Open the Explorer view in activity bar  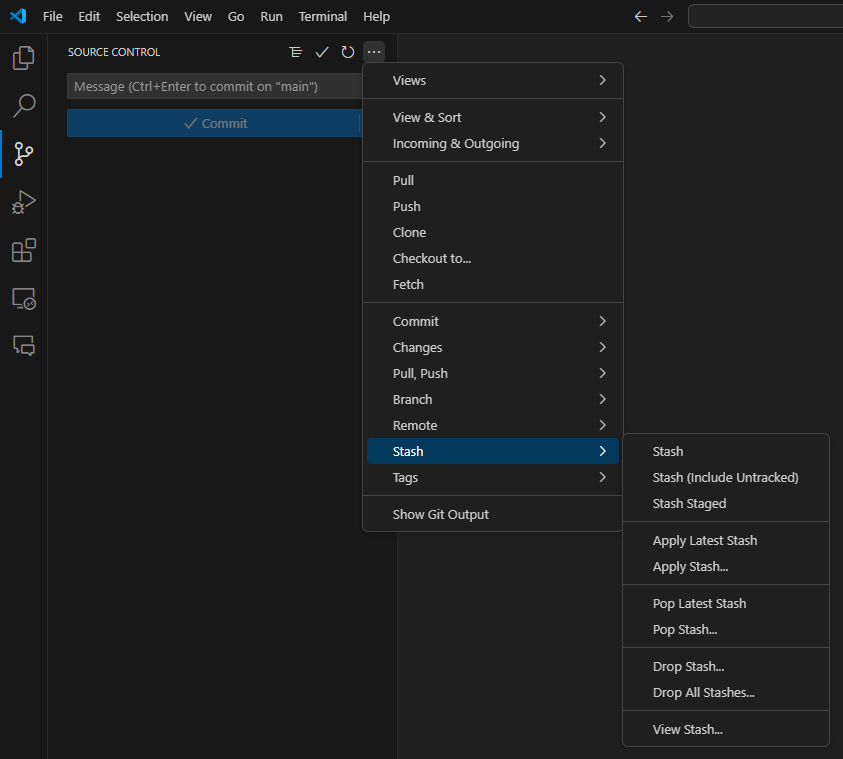(24, 58)
